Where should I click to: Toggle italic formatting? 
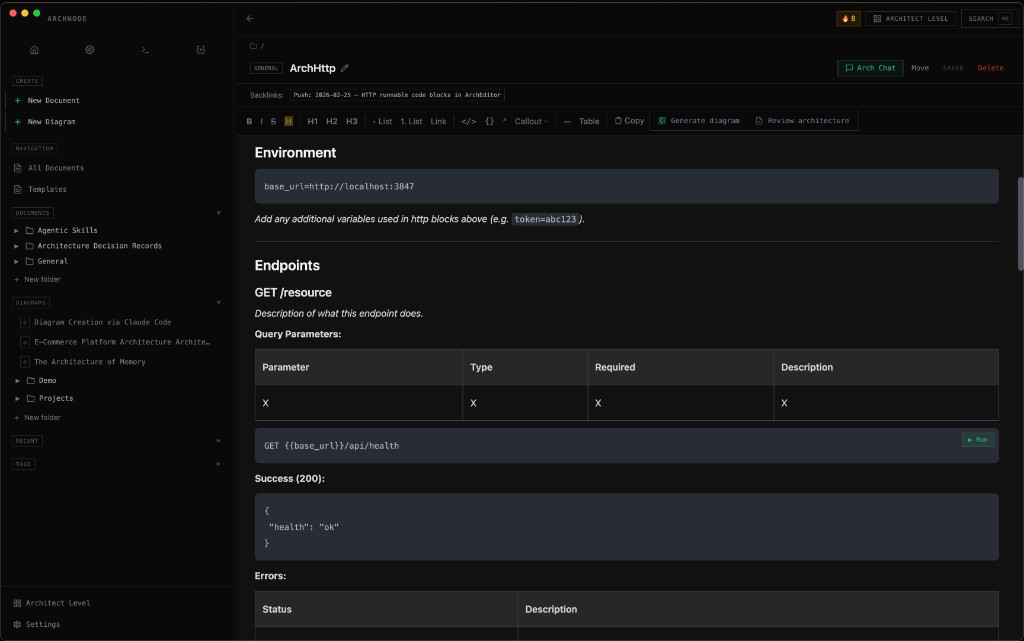[x=261, y=121]
